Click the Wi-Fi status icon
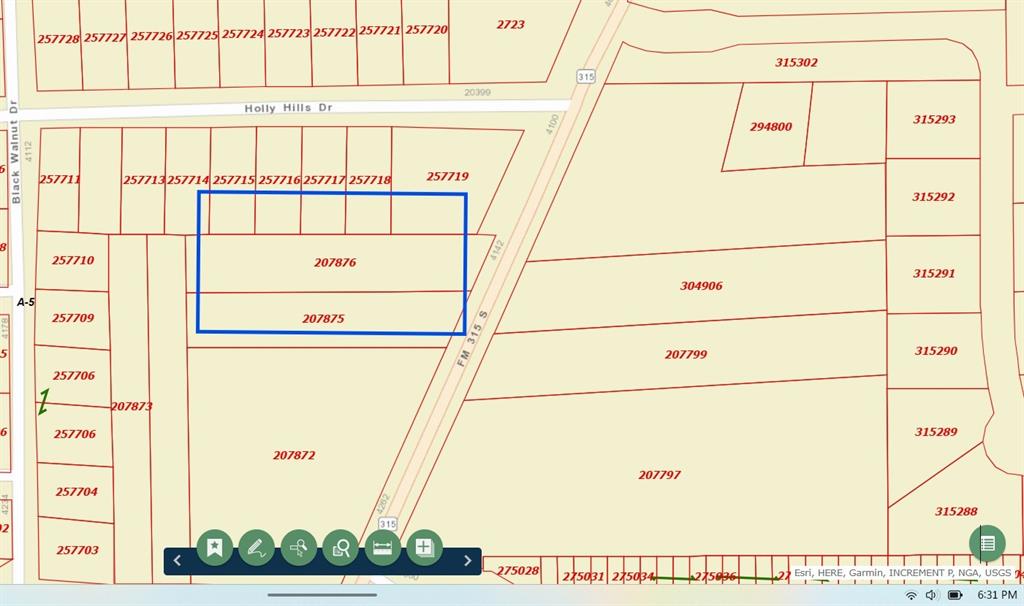Screen dimensions: 1024x606 911,595
